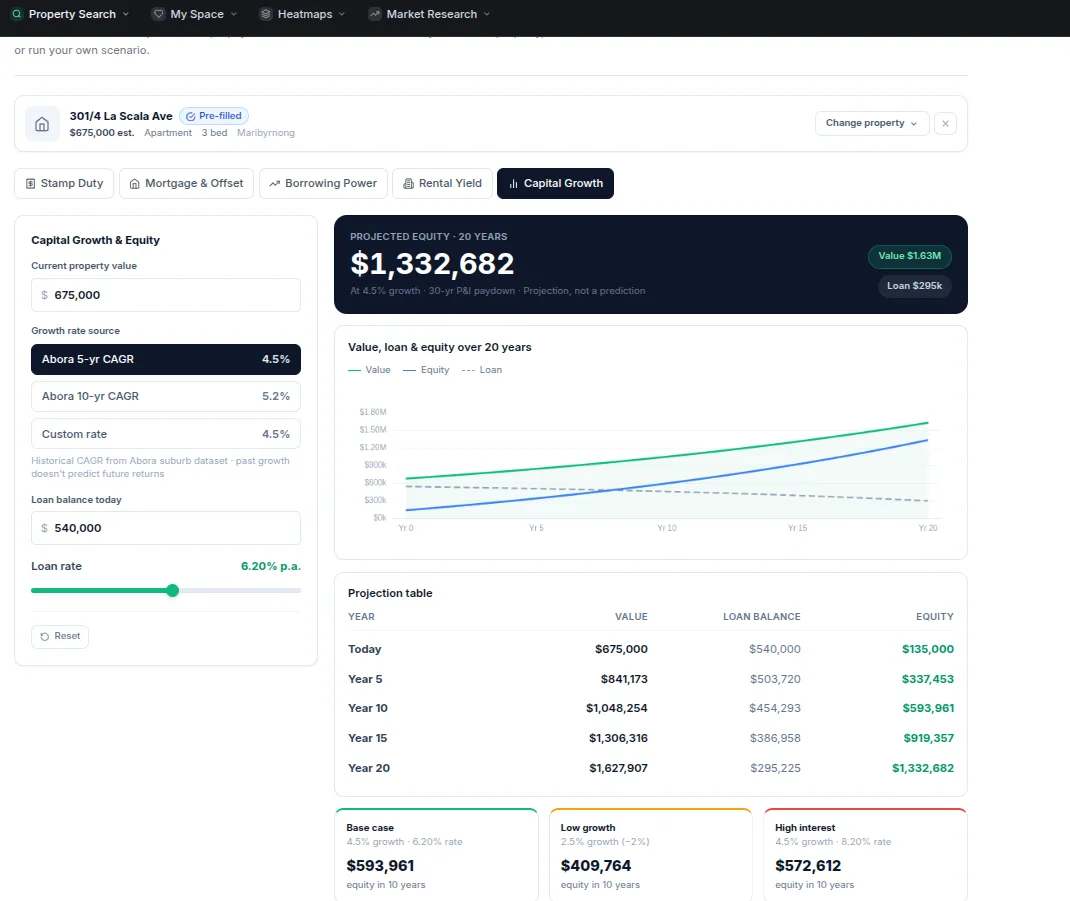Image resolution: width=1070 pixels, height=901 pixels.
Task: Click the Reset button
Action: point(60,636)
